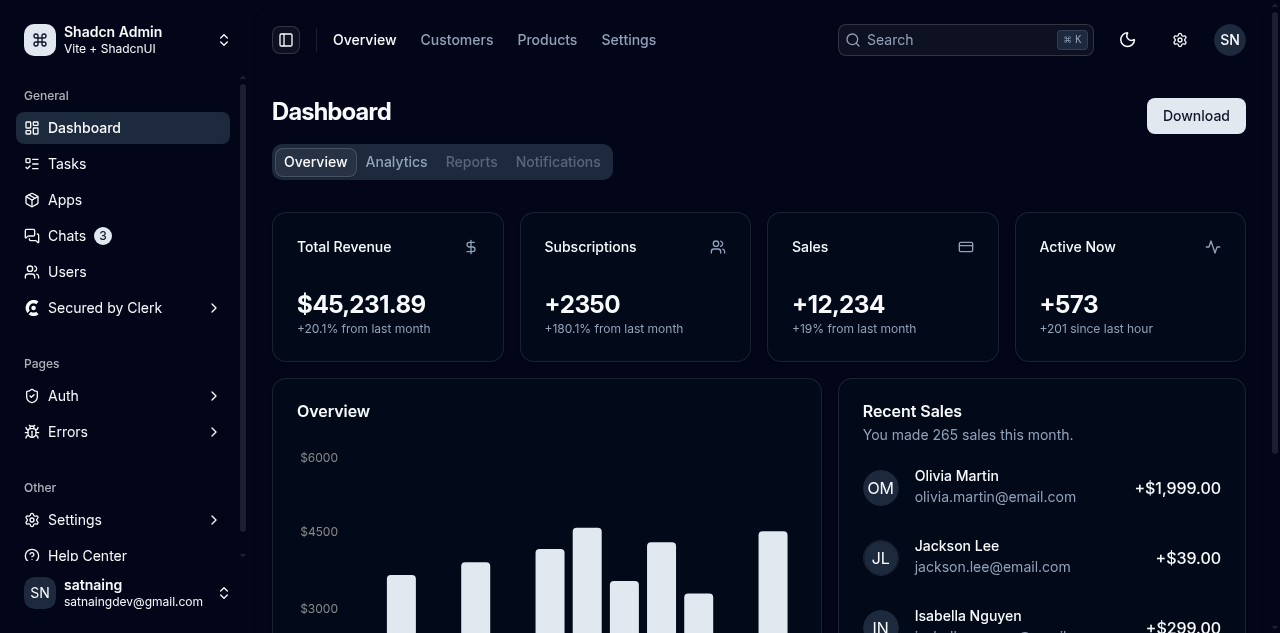
Task: Expand the Auth pages submenu
Action: [x=214, y=396]
